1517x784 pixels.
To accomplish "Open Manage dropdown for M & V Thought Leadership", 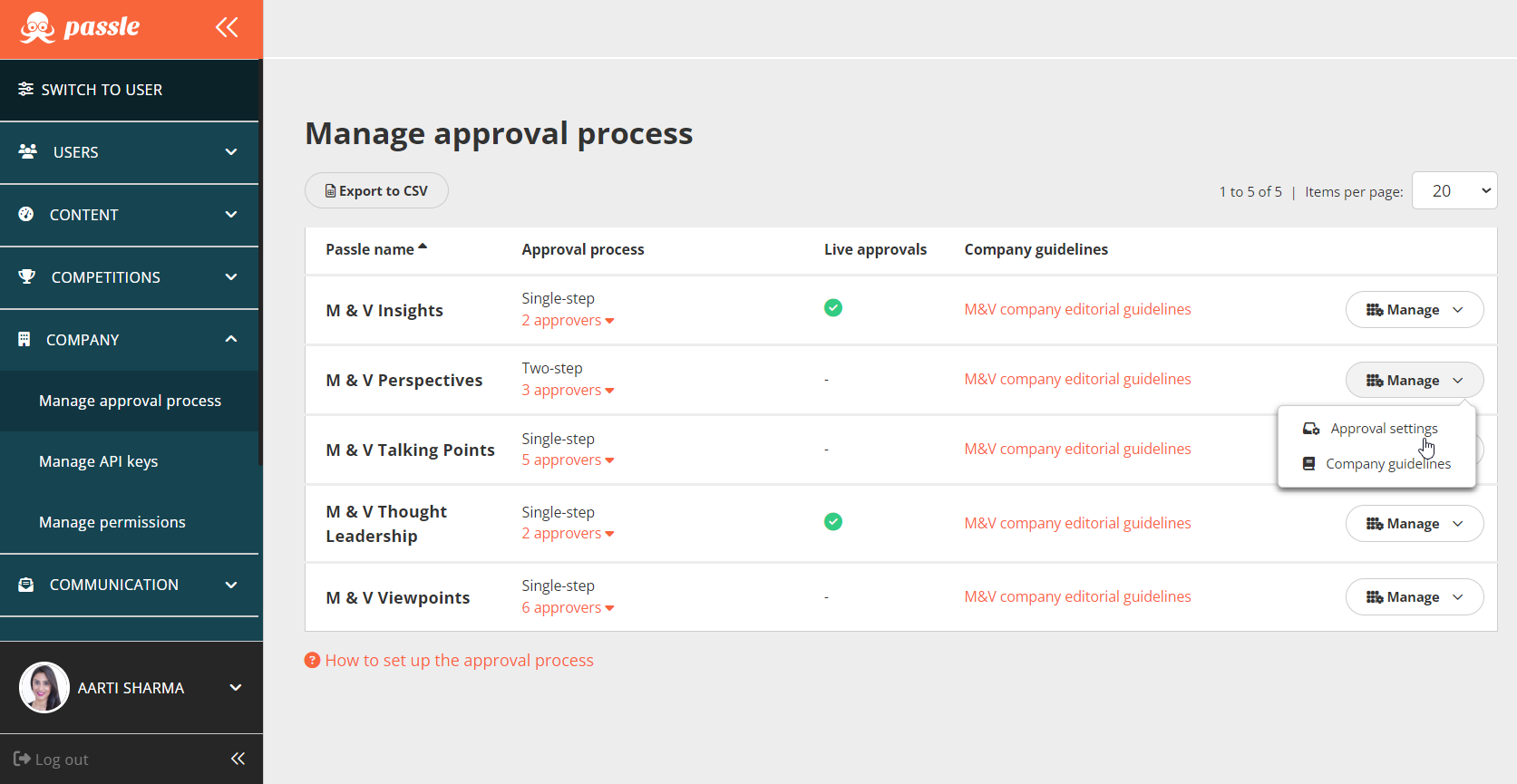I will [1415, 524].
